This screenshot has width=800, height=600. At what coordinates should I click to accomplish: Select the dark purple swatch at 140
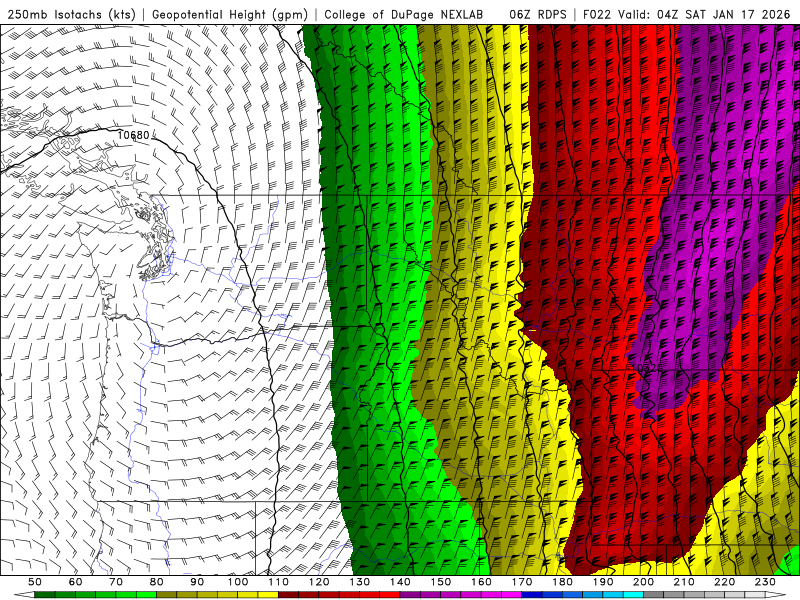click(x=410, y=594)
